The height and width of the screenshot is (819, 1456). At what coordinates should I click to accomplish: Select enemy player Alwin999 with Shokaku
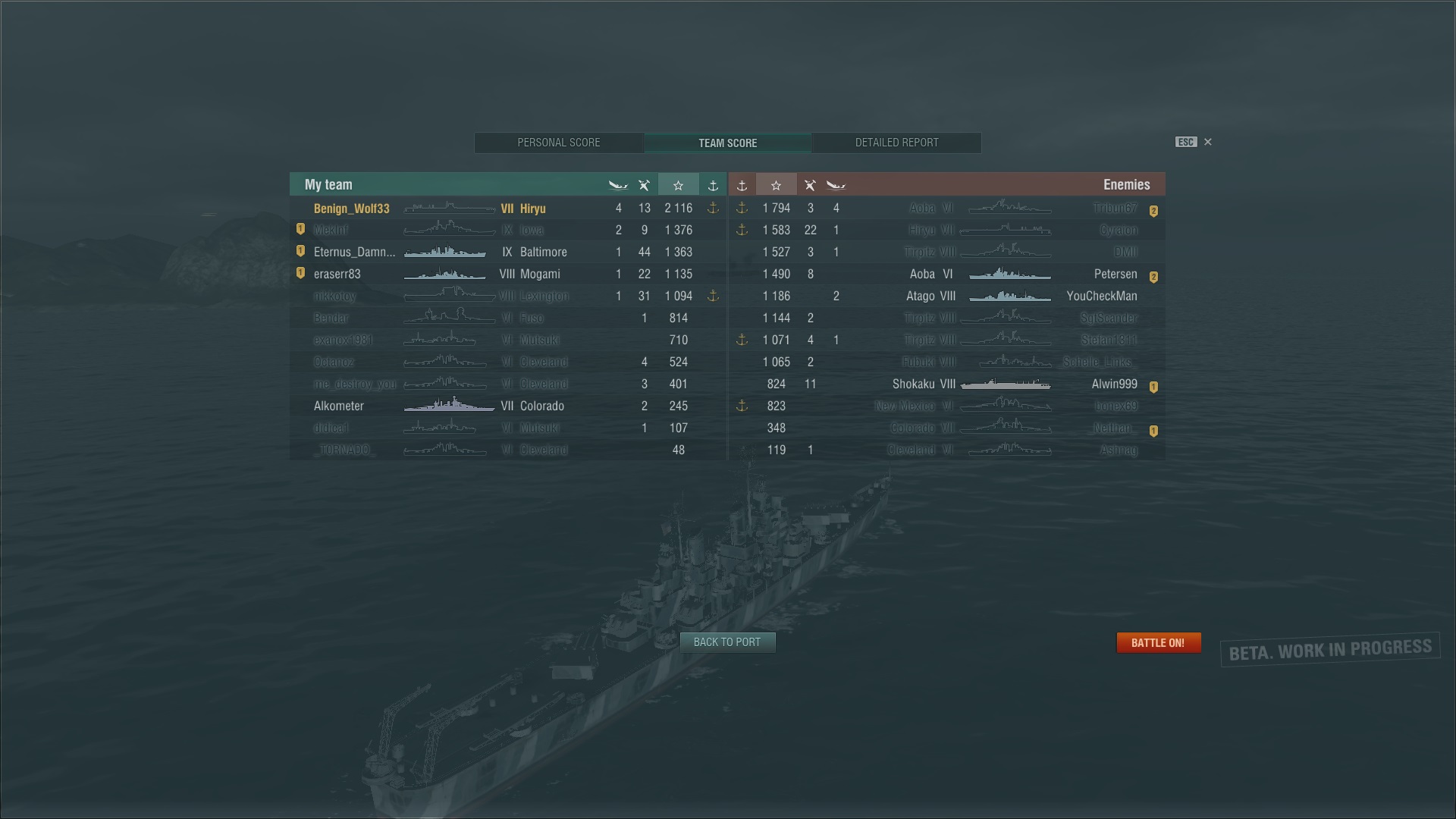pyautogui.click(x=947, y=384)
